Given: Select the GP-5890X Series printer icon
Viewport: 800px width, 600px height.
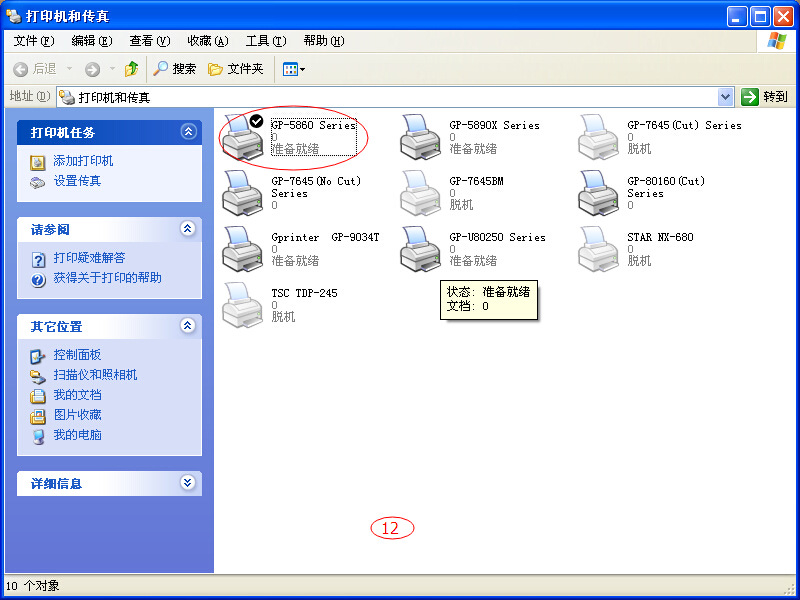Looking at the screenshot, I should tap(420, 137).
